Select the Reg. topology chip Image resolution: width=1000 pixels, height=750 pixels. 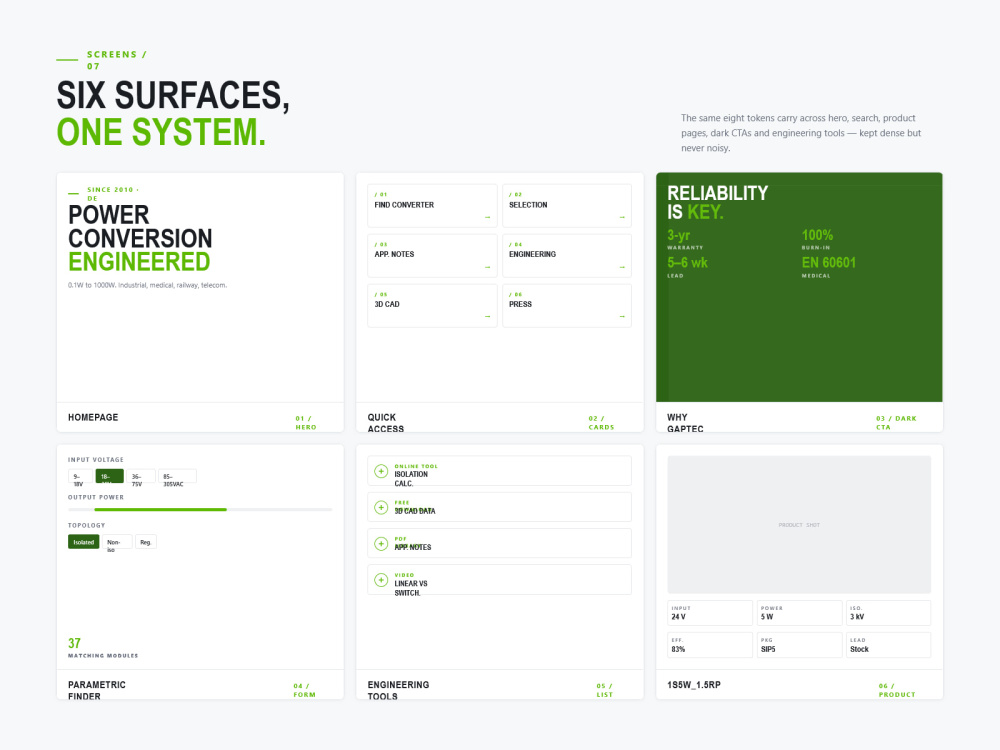(x=146, y=542)
